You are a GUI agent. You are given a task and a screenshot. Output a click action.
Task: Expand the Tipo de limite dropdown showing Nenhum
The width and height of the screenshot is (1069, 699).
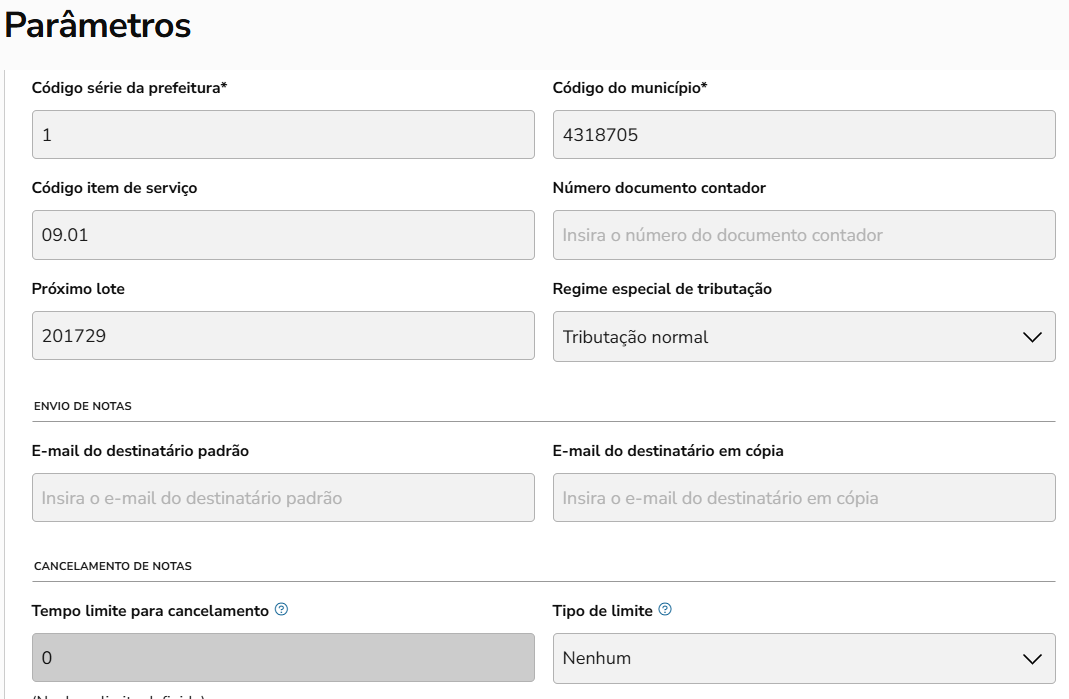[803, 658]
